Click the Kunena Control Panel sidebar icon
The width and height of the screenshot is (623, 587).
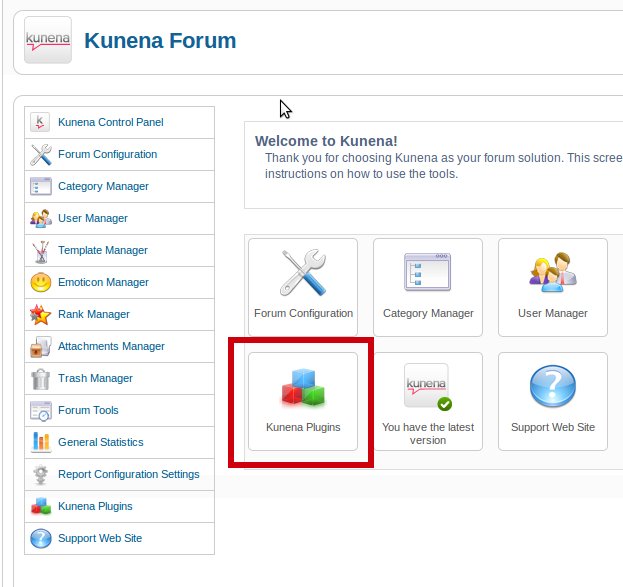point(40,122)
